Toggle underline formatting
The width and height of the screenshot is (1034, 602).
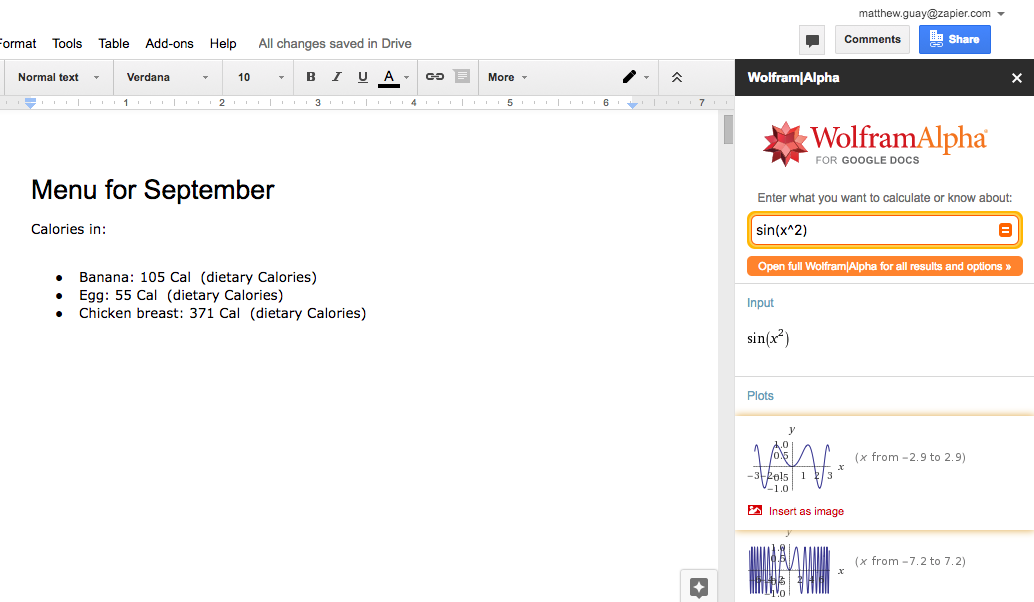363,77
